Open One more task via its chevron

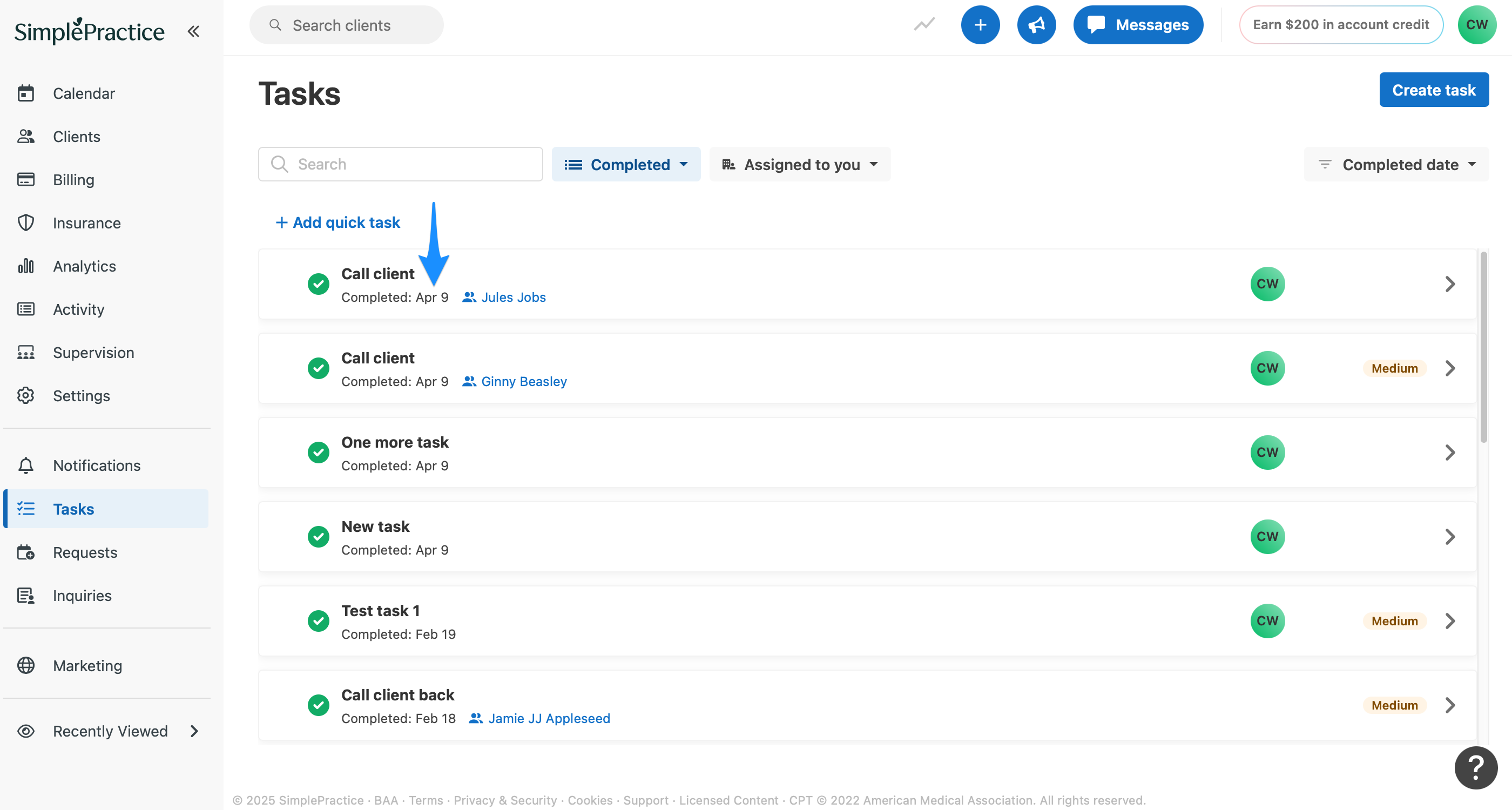click(1450, 453)
